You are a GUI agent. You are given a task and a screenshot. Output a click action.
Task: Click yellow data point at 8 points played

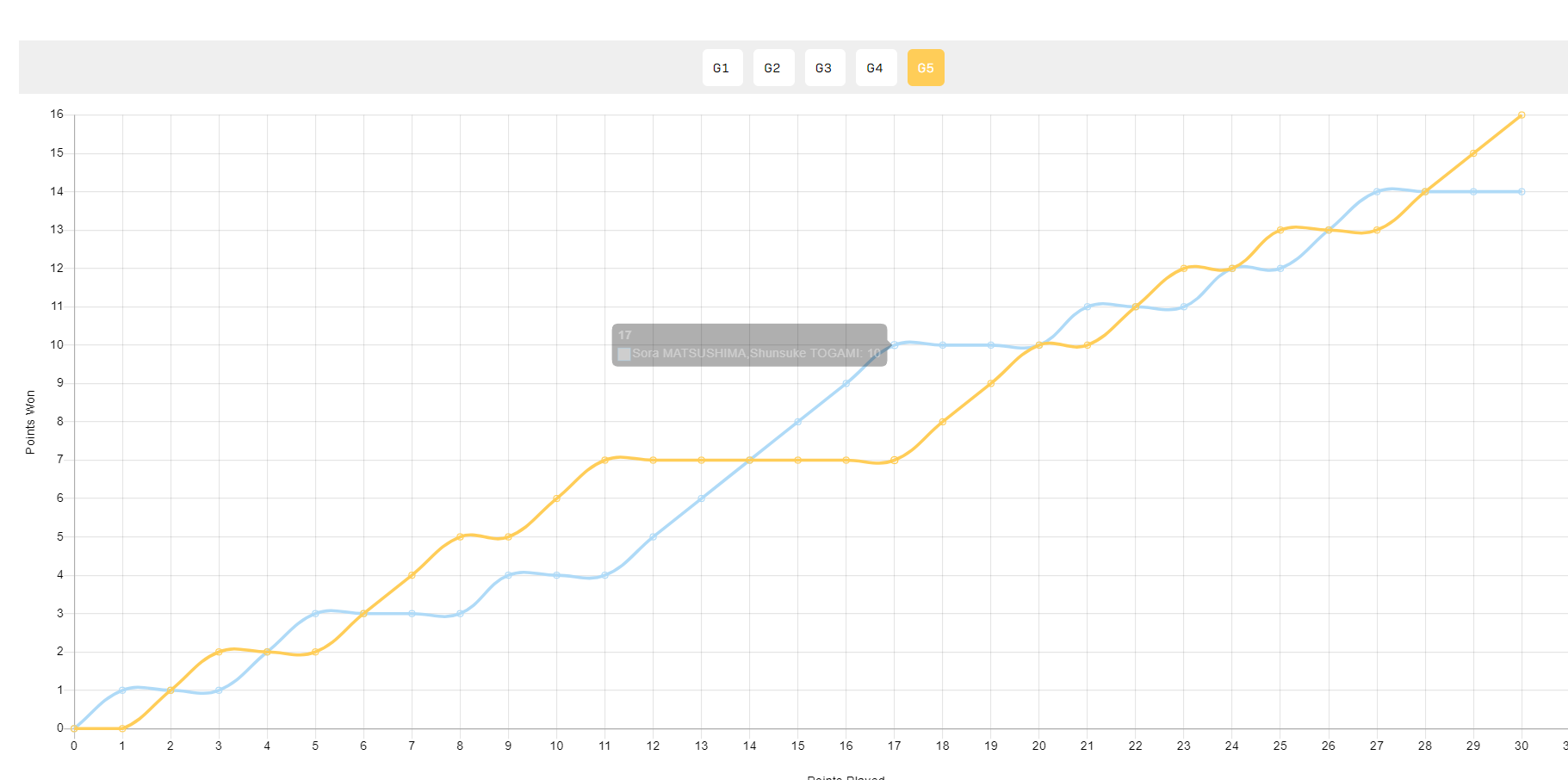coord(460,536)
